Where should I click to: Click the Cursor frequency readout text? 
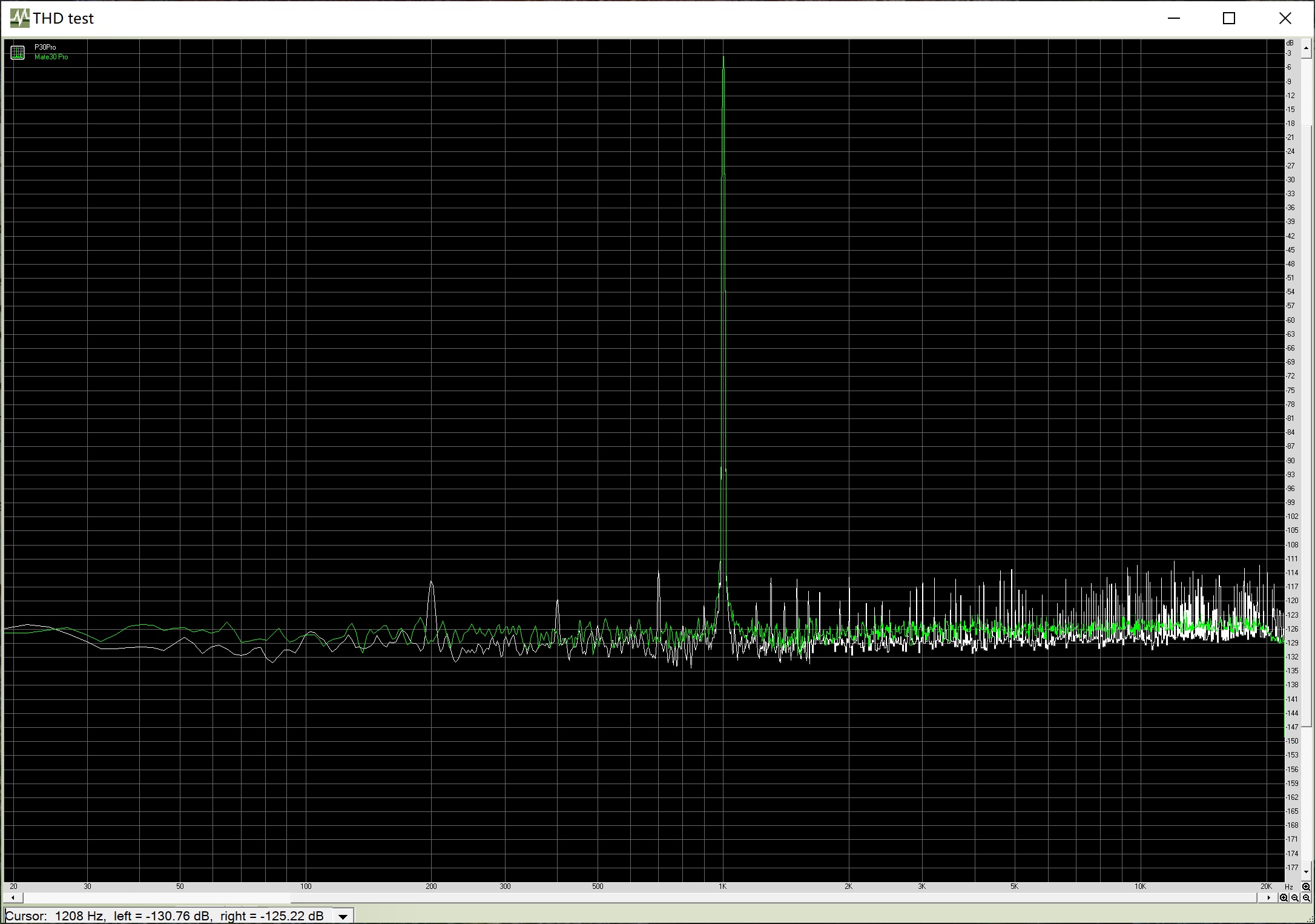(x=79, y=916)
